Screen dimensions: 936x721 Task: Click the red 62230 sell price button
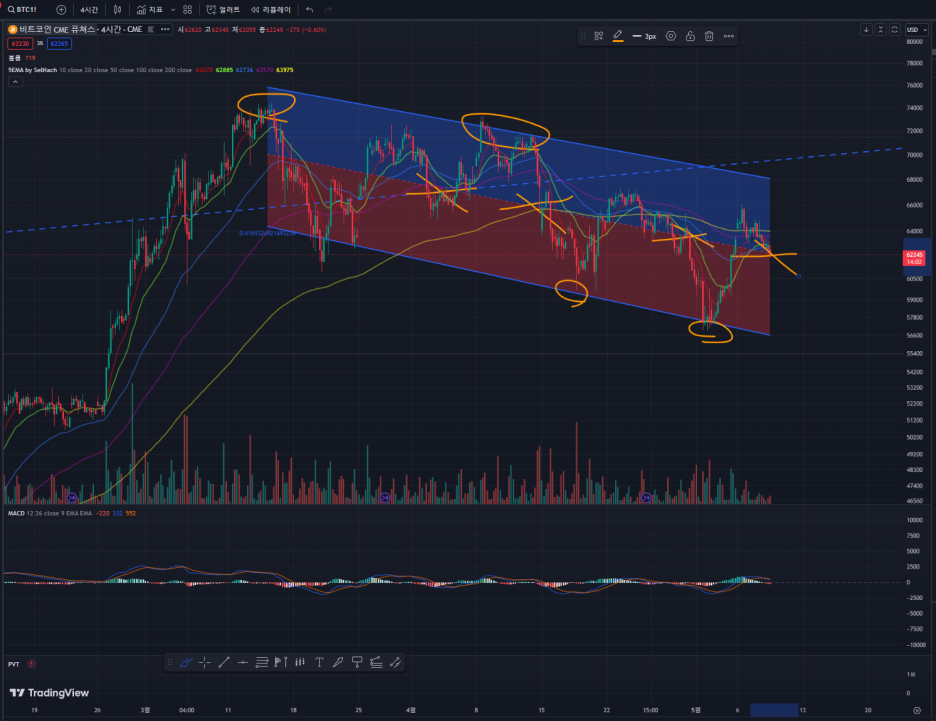coord(20,44)
